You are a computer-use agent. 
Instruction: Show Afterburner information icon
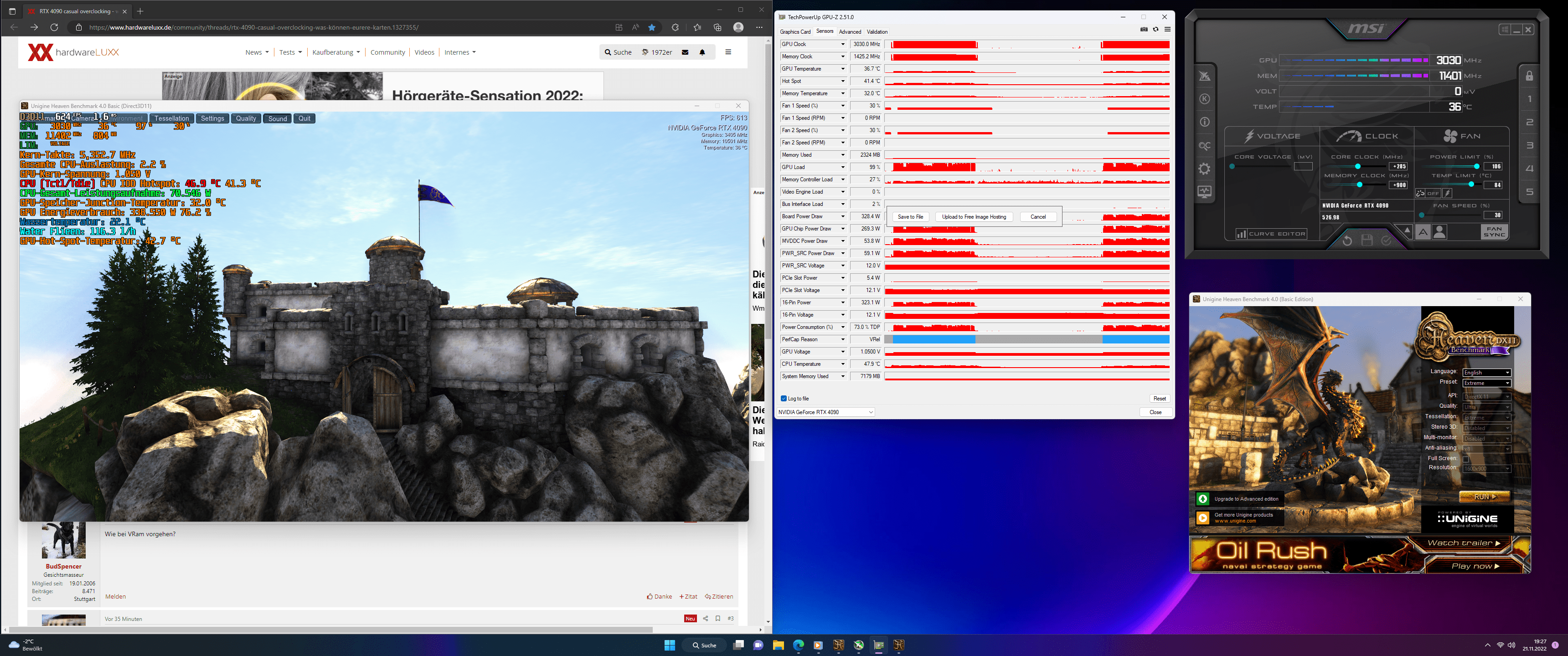[x=1204, y=122]
